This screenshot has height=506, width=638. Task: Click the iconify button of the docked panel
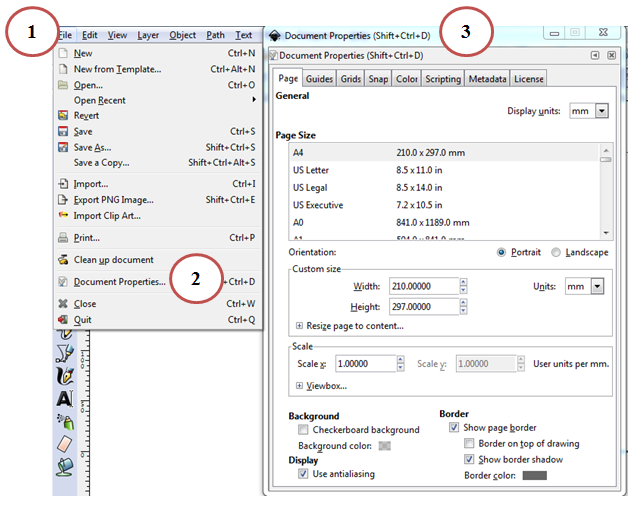[595, 55]
